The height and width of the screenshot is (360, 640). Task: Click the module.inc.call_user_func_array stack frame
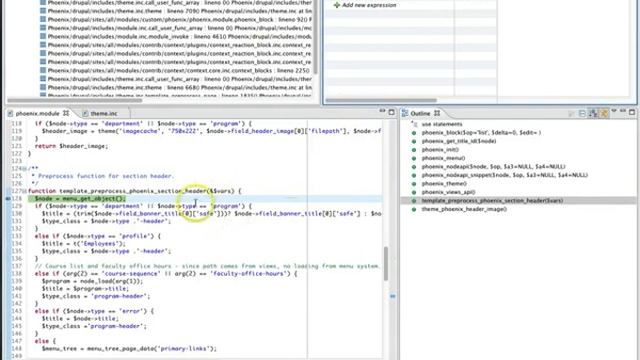click(x=179, y=28)
